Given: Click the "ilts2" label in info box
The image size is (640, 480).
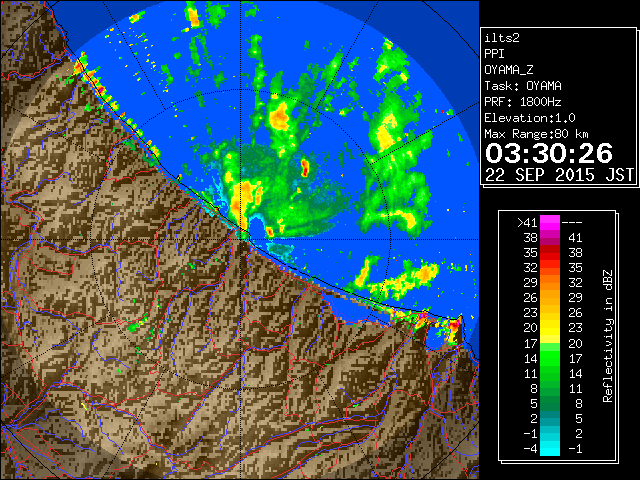Looking at the screenshot, I should coord(502,38).
